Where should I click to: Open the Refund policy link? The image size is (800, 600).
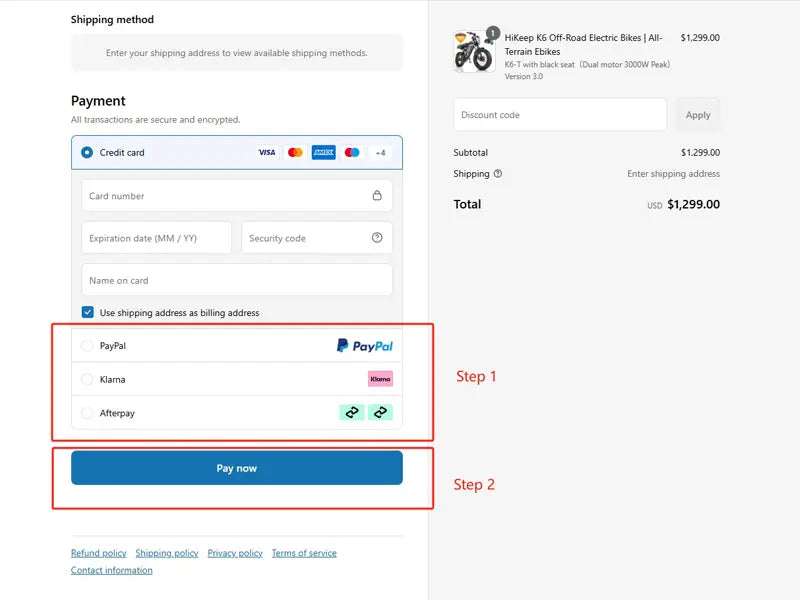click(x=99, y=553)
